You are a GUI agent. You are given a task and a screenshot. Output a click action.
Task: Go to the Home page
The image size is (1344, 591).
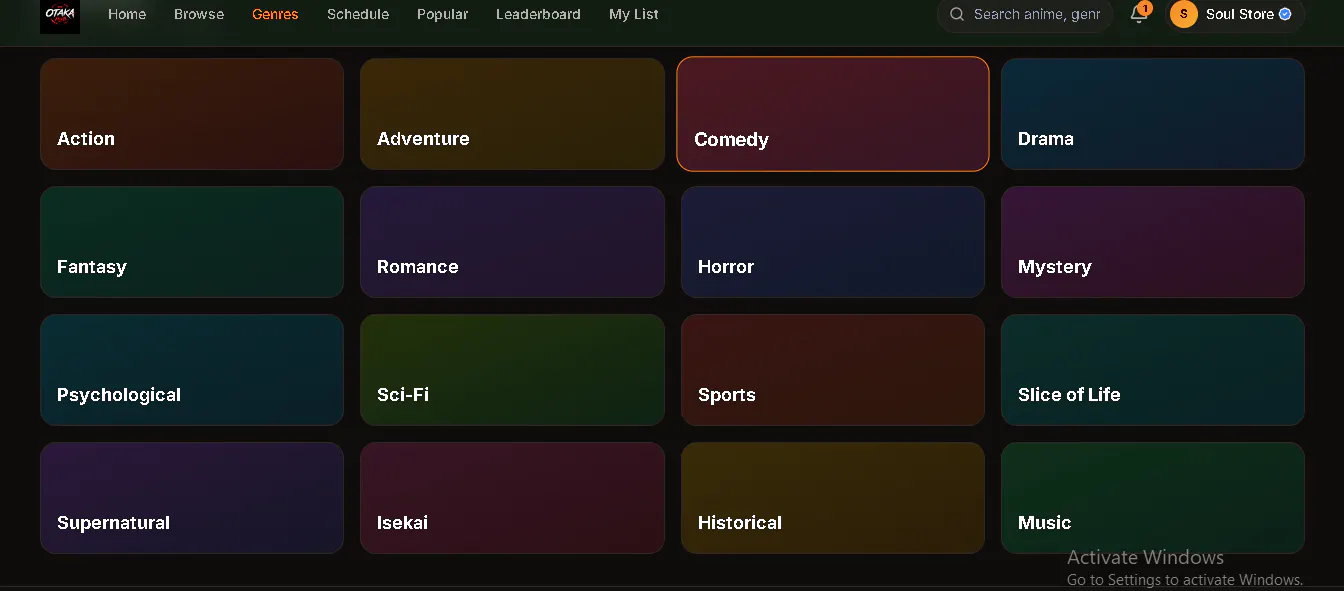pos(127,14)
